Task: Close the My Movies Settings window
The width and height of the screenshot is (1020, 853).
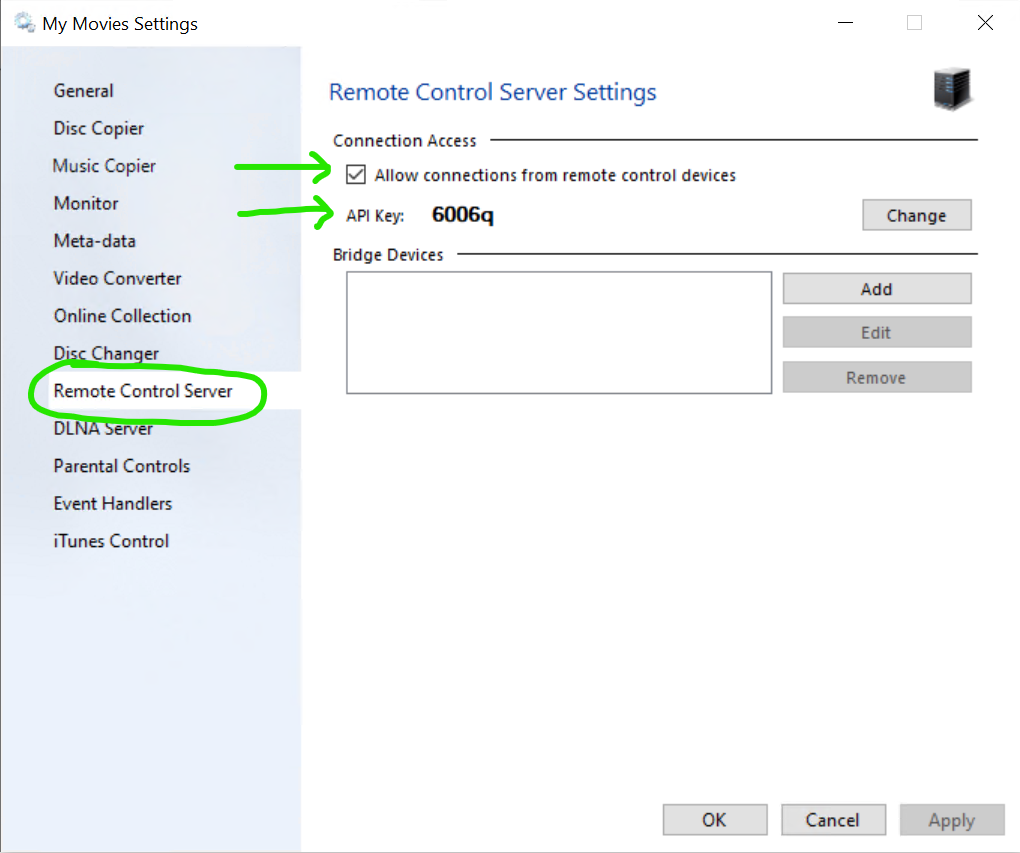Action: pyautogui.click(x=985, y=23)
